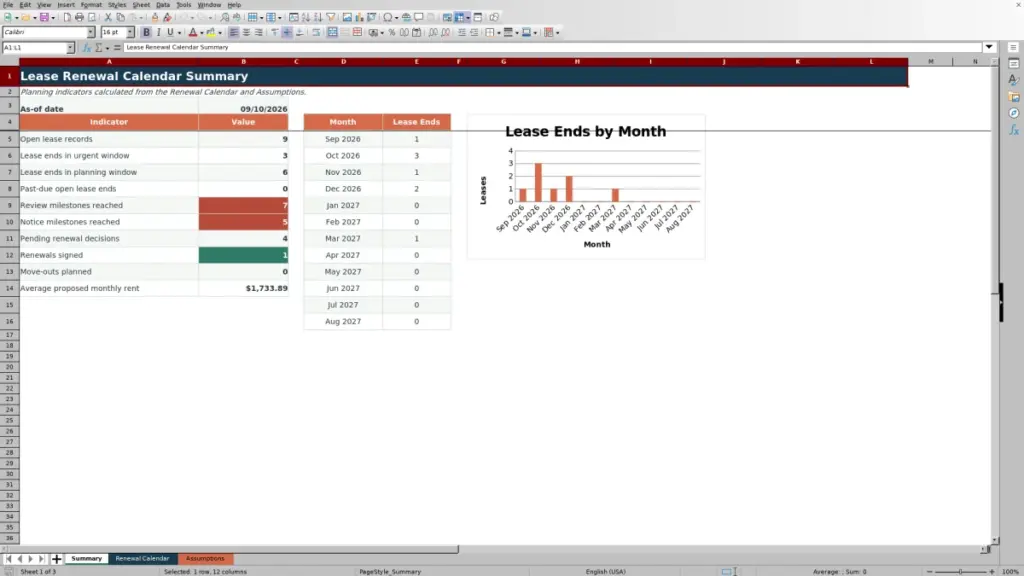The height and width of the screenshot is (576, 1024).
Task: Switch to the Renewal Calendar sheet tab
Action: pos(142,558)
